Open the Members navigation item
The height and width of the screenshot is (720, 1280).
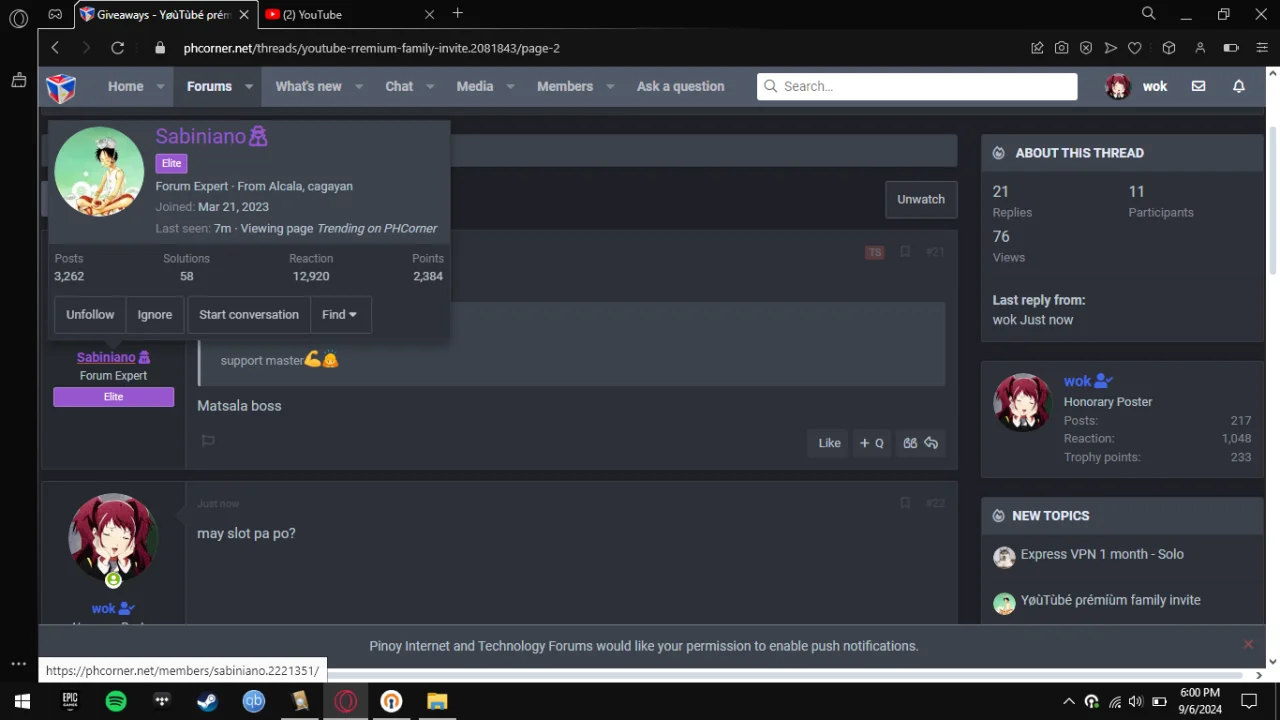point(565,87)
